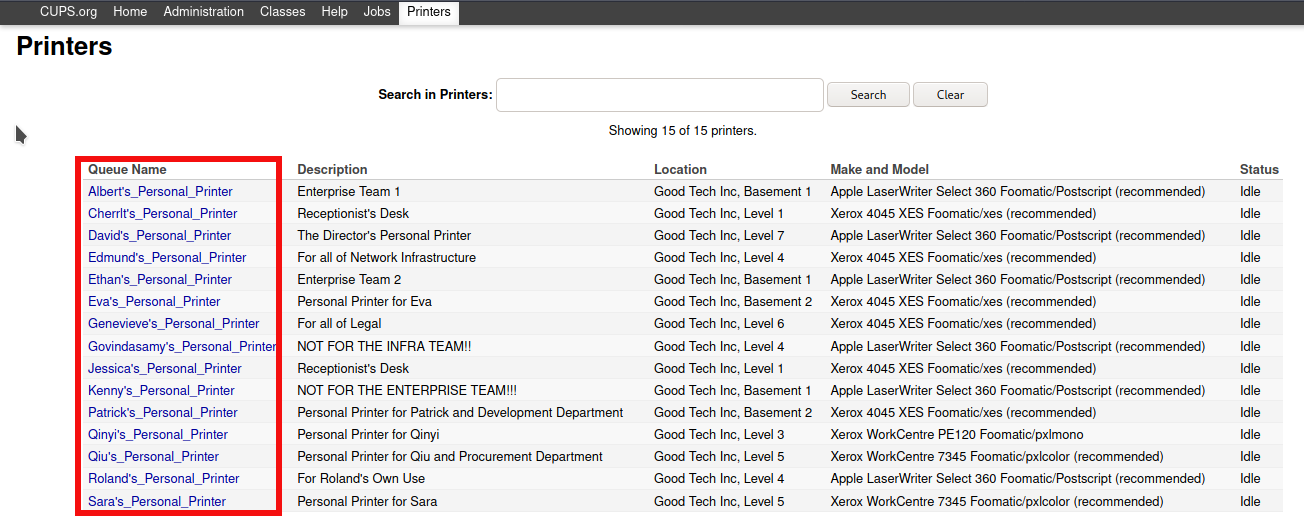Open the CUPS.org home link
The height and width of the screenshot is (522, 1304).
click(68, 12)
